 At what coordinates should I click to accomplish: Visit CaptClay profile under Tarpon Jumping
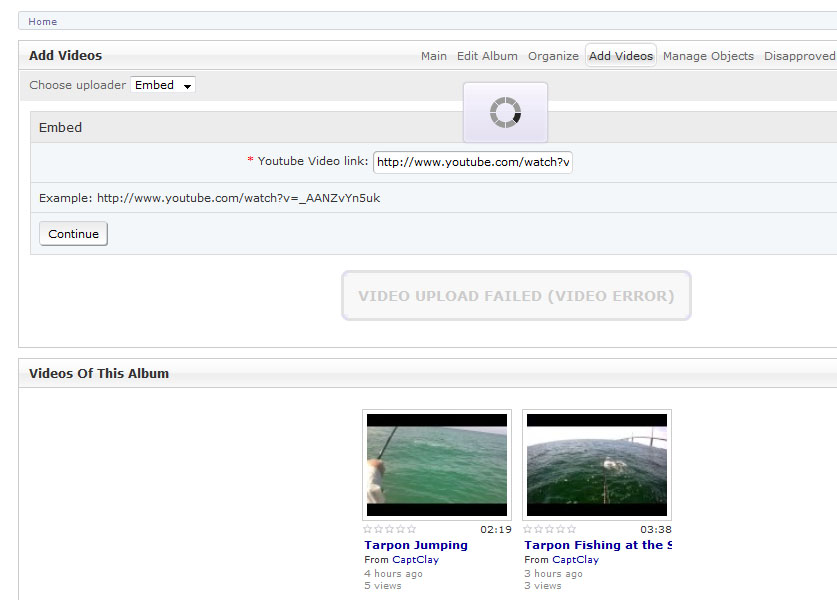click(x=415, y=559)
